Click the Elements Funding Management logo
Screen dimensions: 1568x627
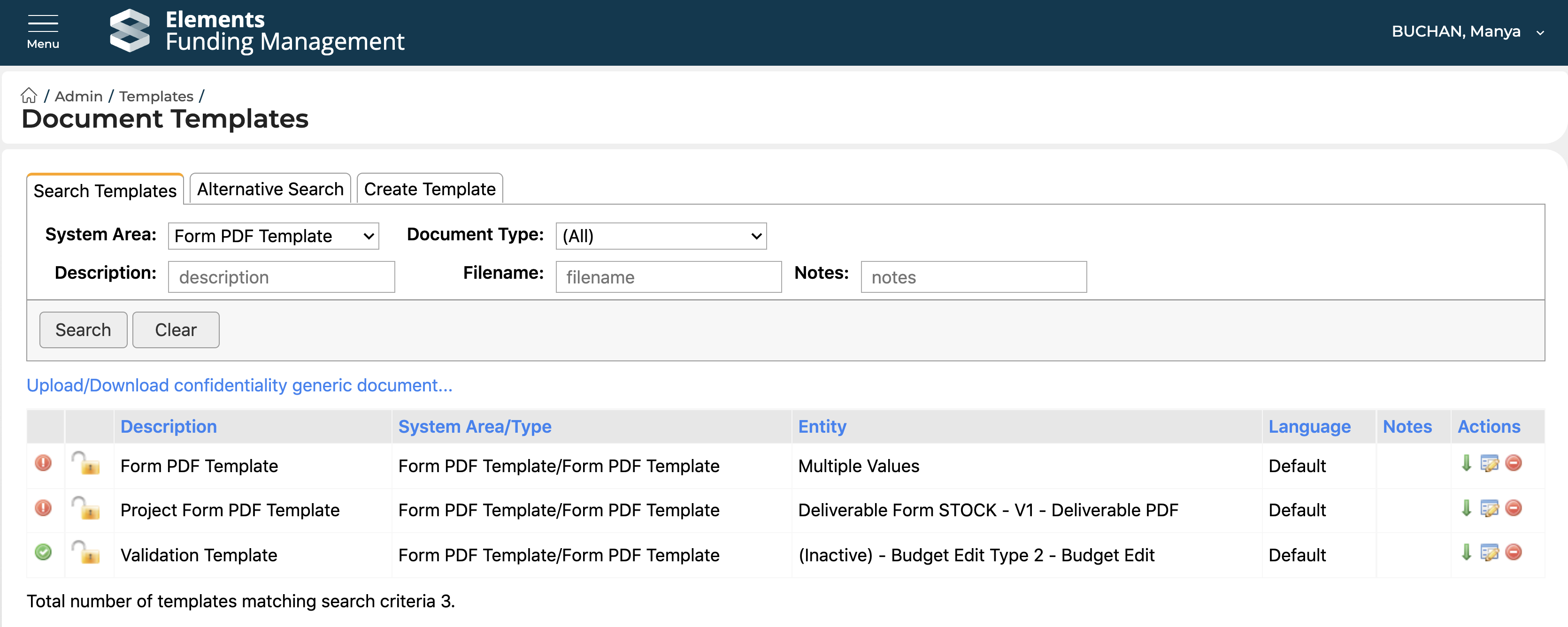130,31
